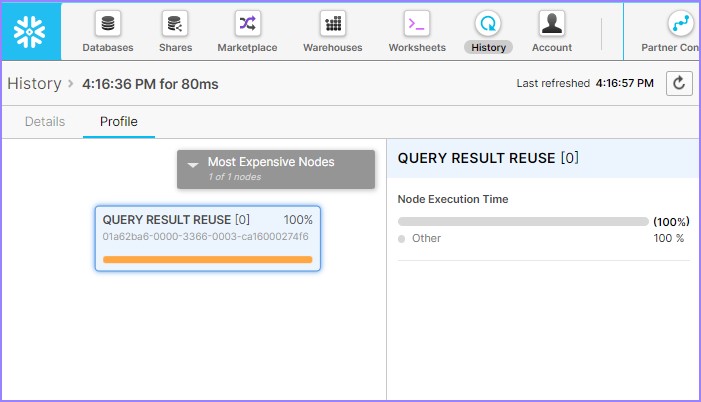Select the QUERY RESULT REUSE node
Screen dimensions: 701x402
pos(208,237)
